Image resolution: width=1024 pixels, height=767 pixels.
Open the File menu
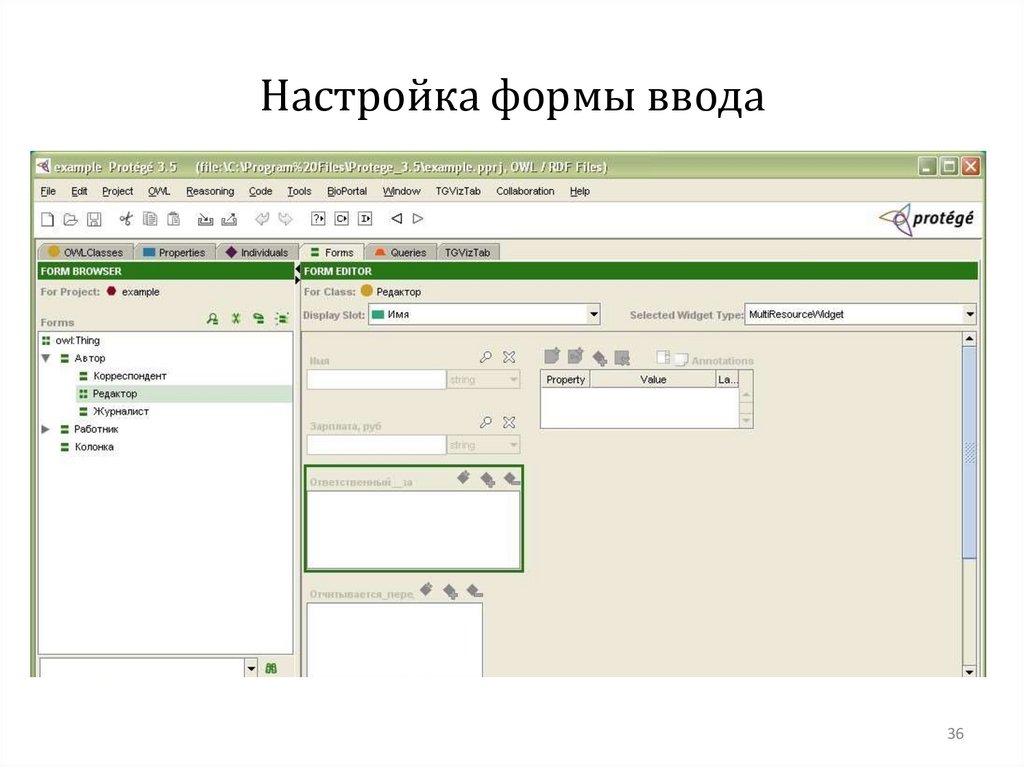coord(48,191)
